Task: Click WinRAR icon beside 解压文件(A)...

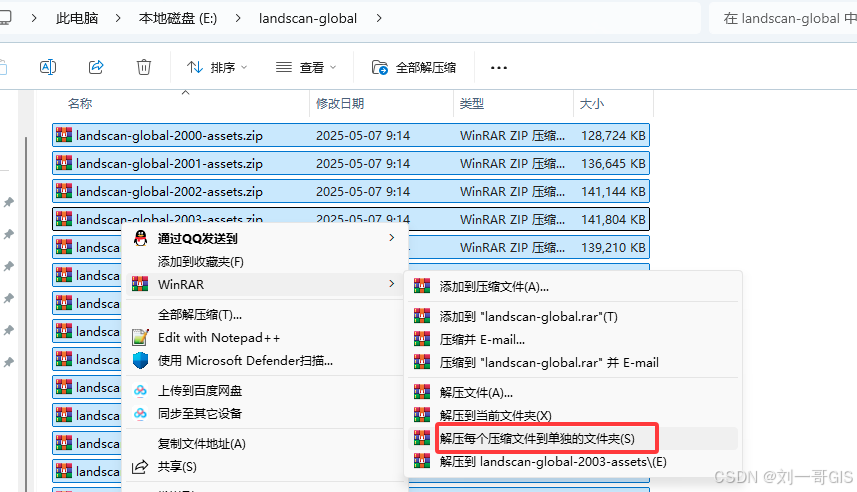Action: 422,392
